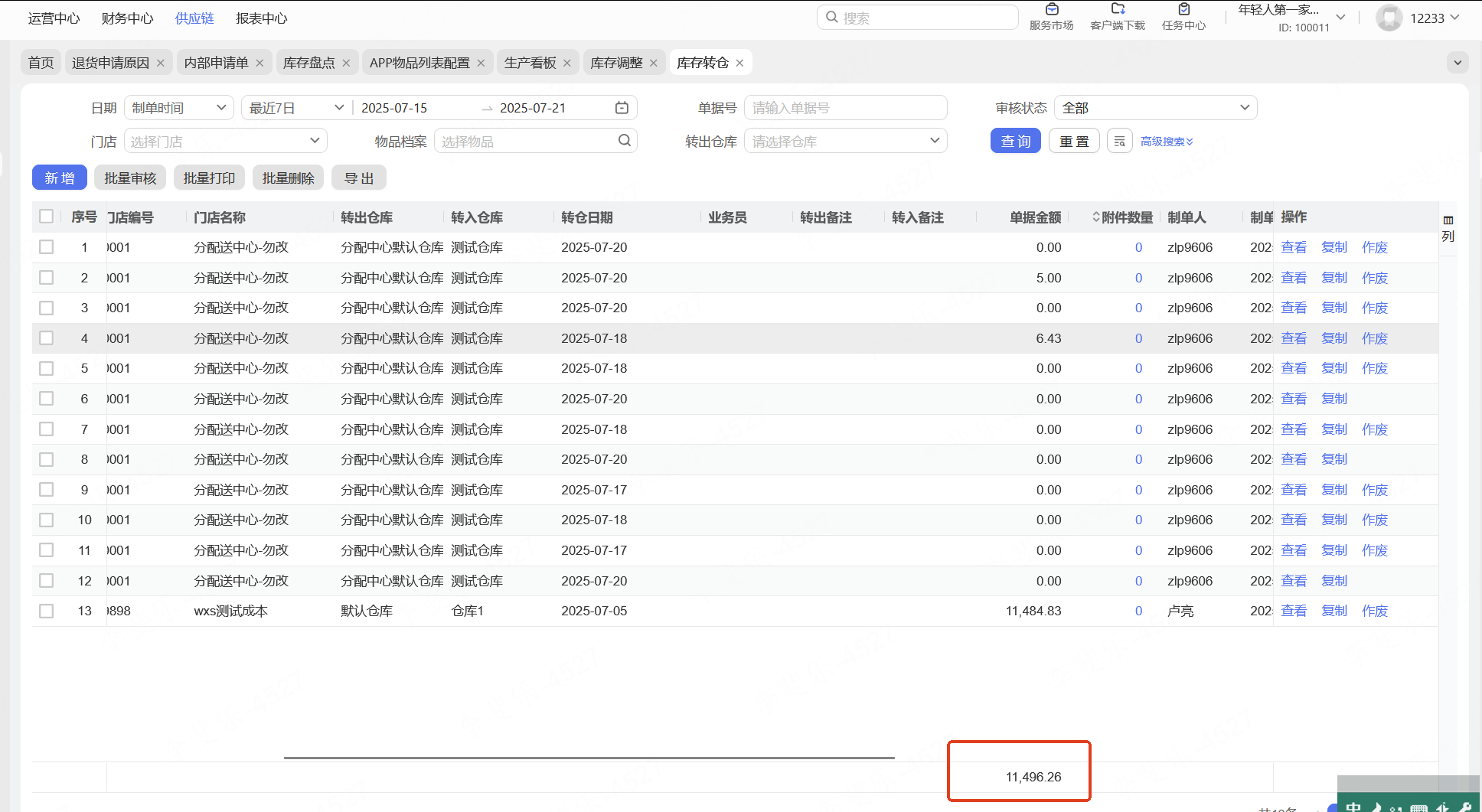Click 作废 link in row 13
Screen dimensions: 1482x812
[1375, 611]
